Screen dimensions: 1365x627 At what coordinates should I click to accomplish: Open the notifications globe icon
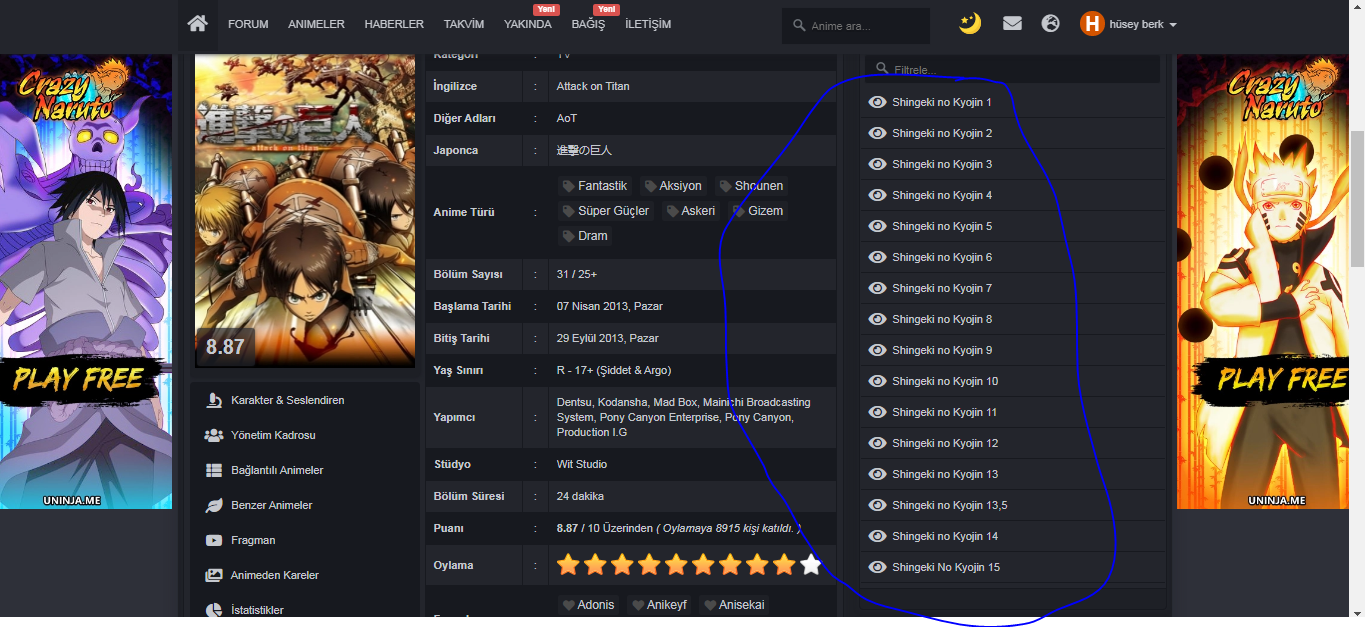pos(1050,23)
